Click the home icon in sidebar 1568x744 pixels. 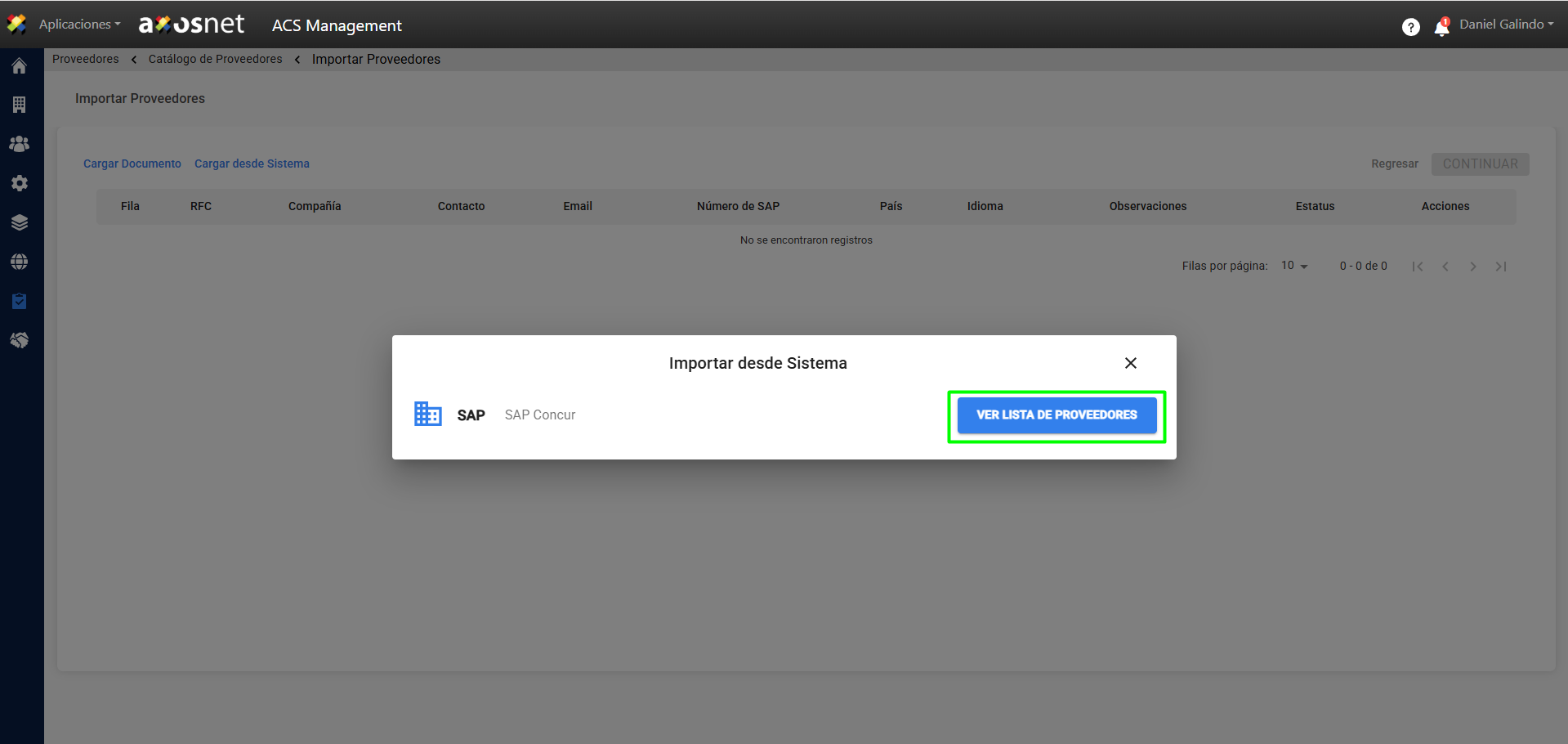(x=20, y=66)
